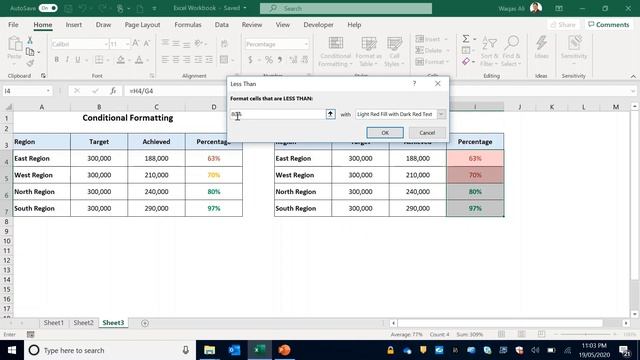The width and height of the screenshot is (640, 360).
Task: Click the Orientation text angle icon
Action: click(x=199, y=43)
